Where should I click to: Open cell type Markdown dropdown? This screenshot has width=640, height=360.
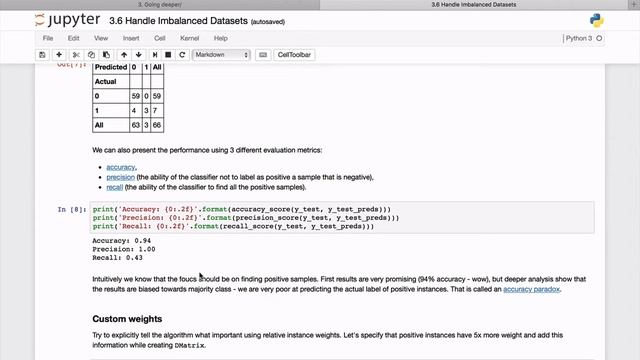pos(221,55)
